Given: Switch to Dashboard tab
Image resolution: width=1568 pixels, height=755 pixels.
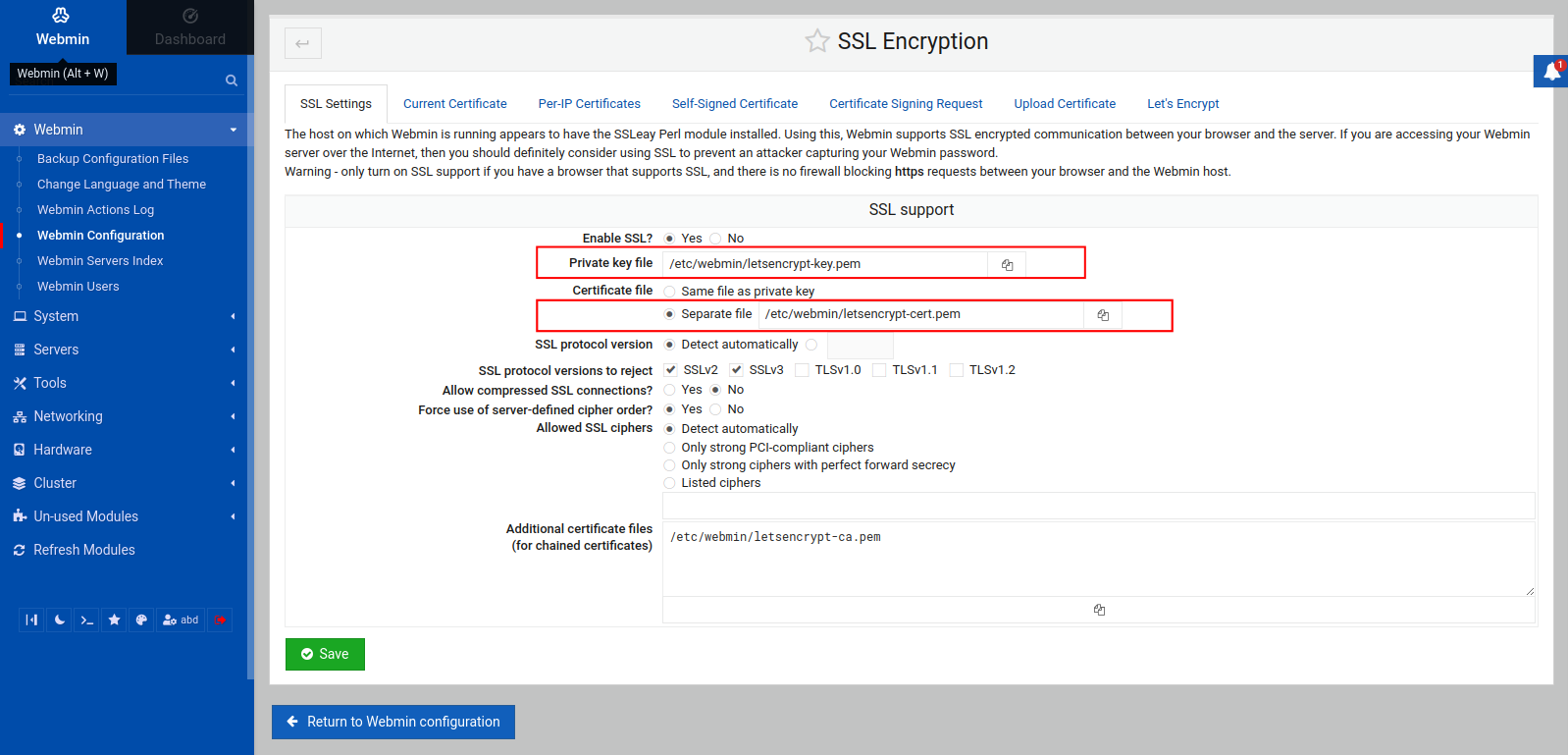Looking at the screenshot, I should [190, 27].
